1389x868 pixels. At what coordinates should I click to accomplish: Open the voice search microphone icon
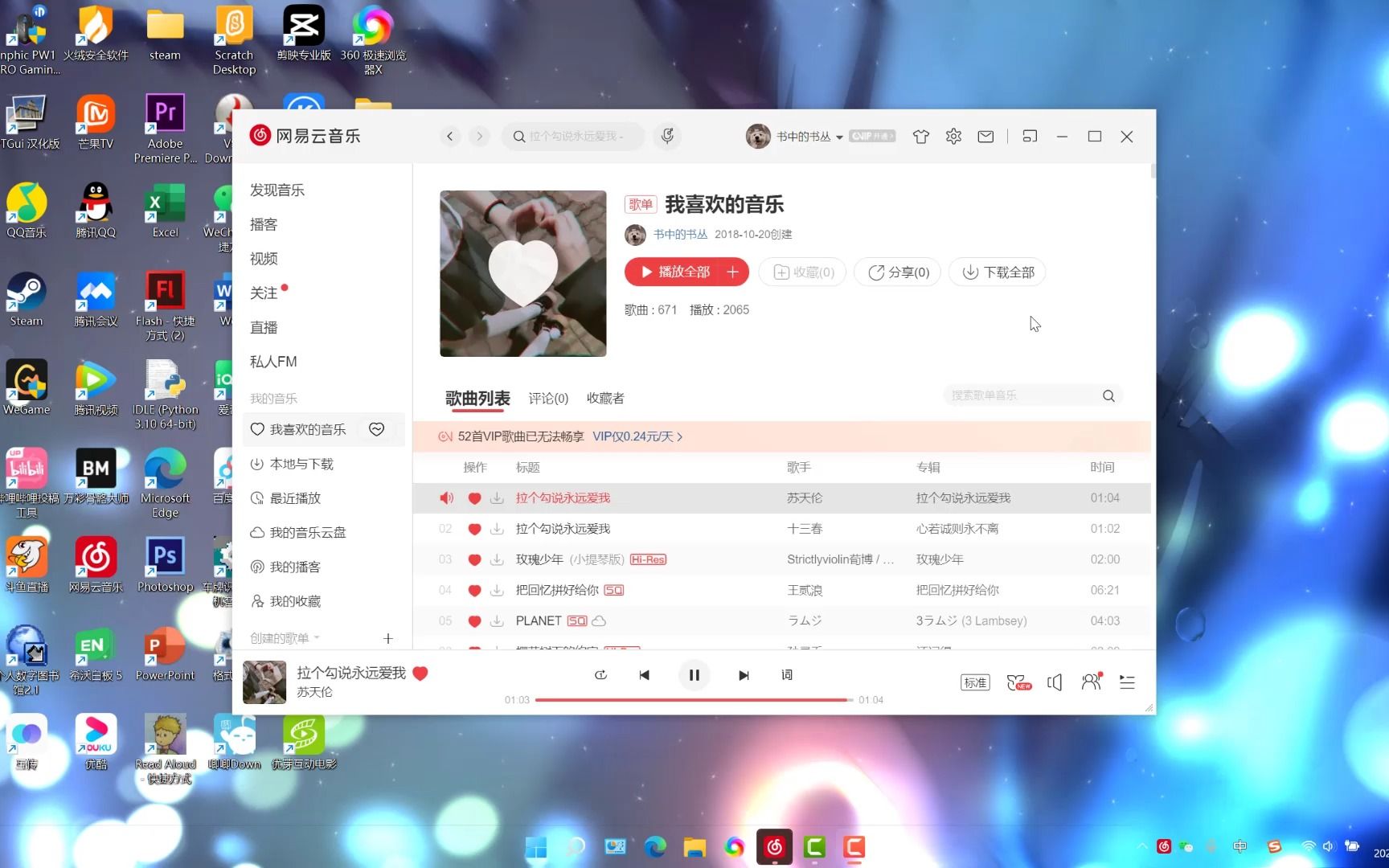pos(667,136)
